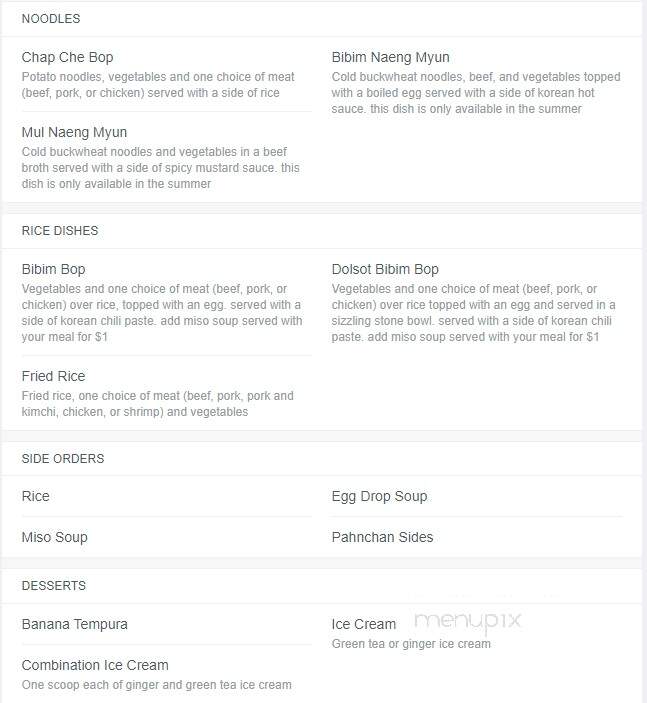Choose the Combination Ice Cream dessert

[x=95, y=665]
